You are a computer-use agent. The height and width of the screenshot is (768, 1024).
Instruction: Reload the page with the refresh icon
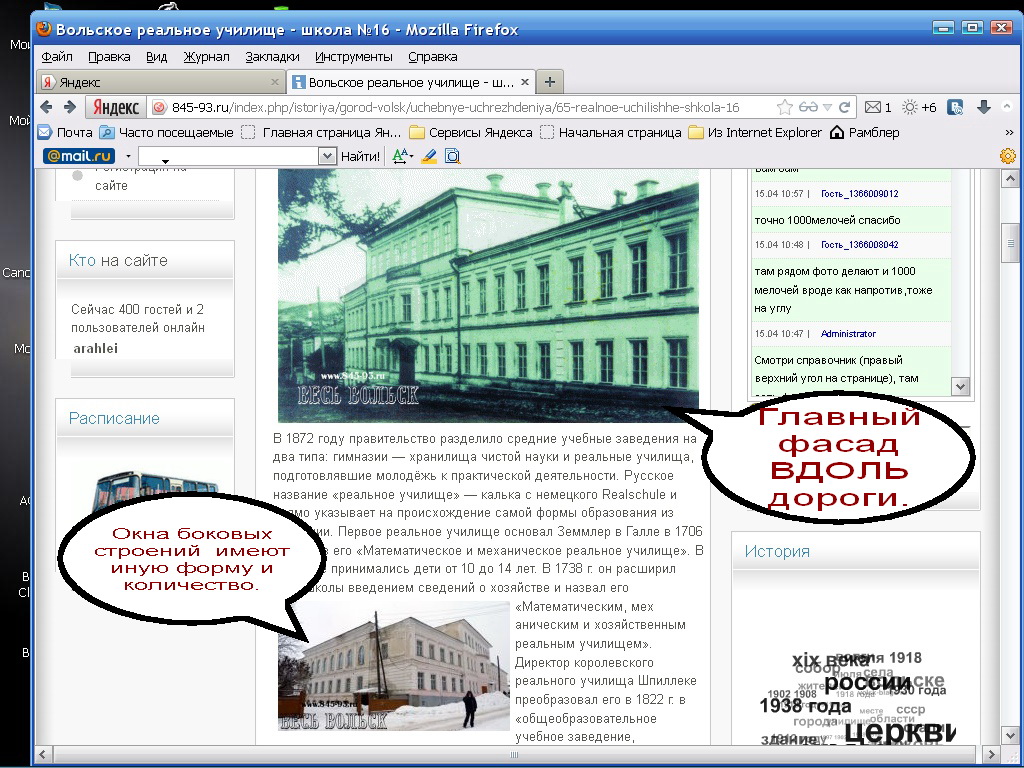[845, 107]
